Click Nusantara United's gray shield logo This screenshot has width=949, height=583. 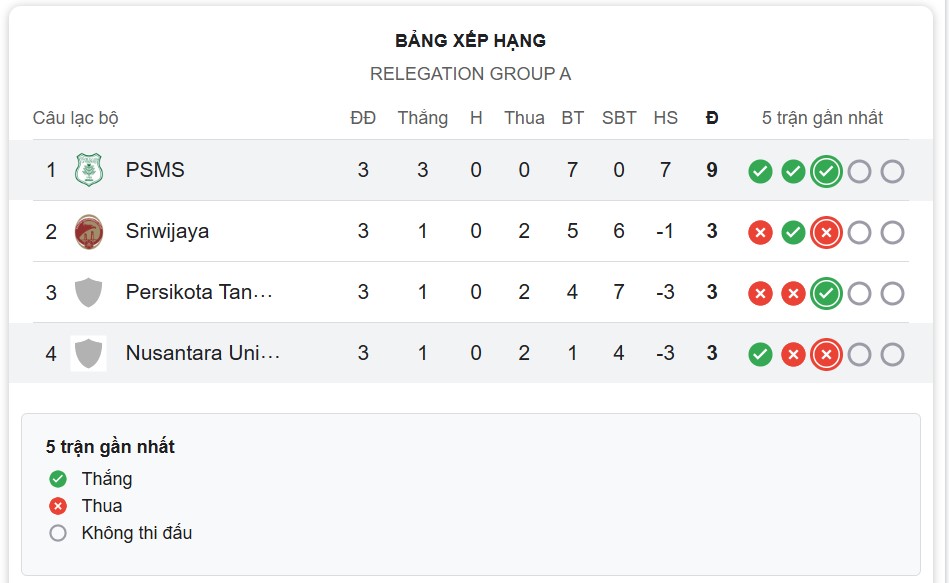pos(88,354)
